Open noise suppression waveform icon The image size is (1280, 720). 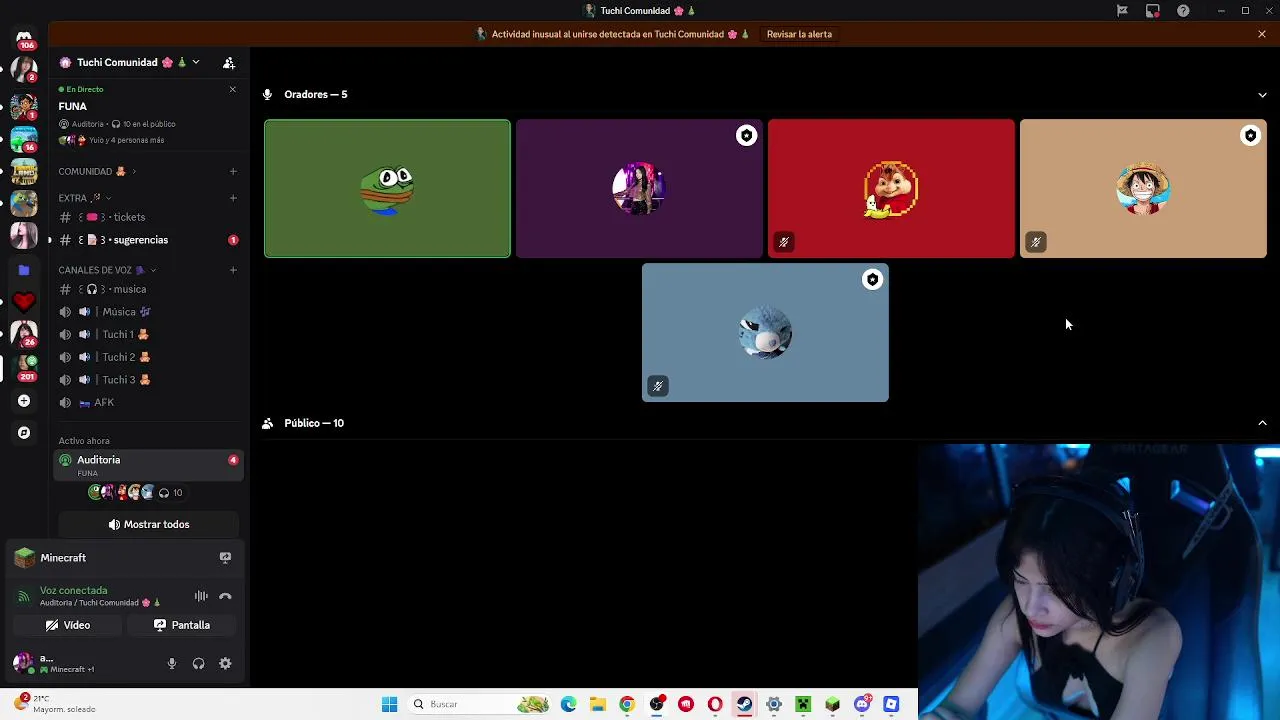pos(201,596)
